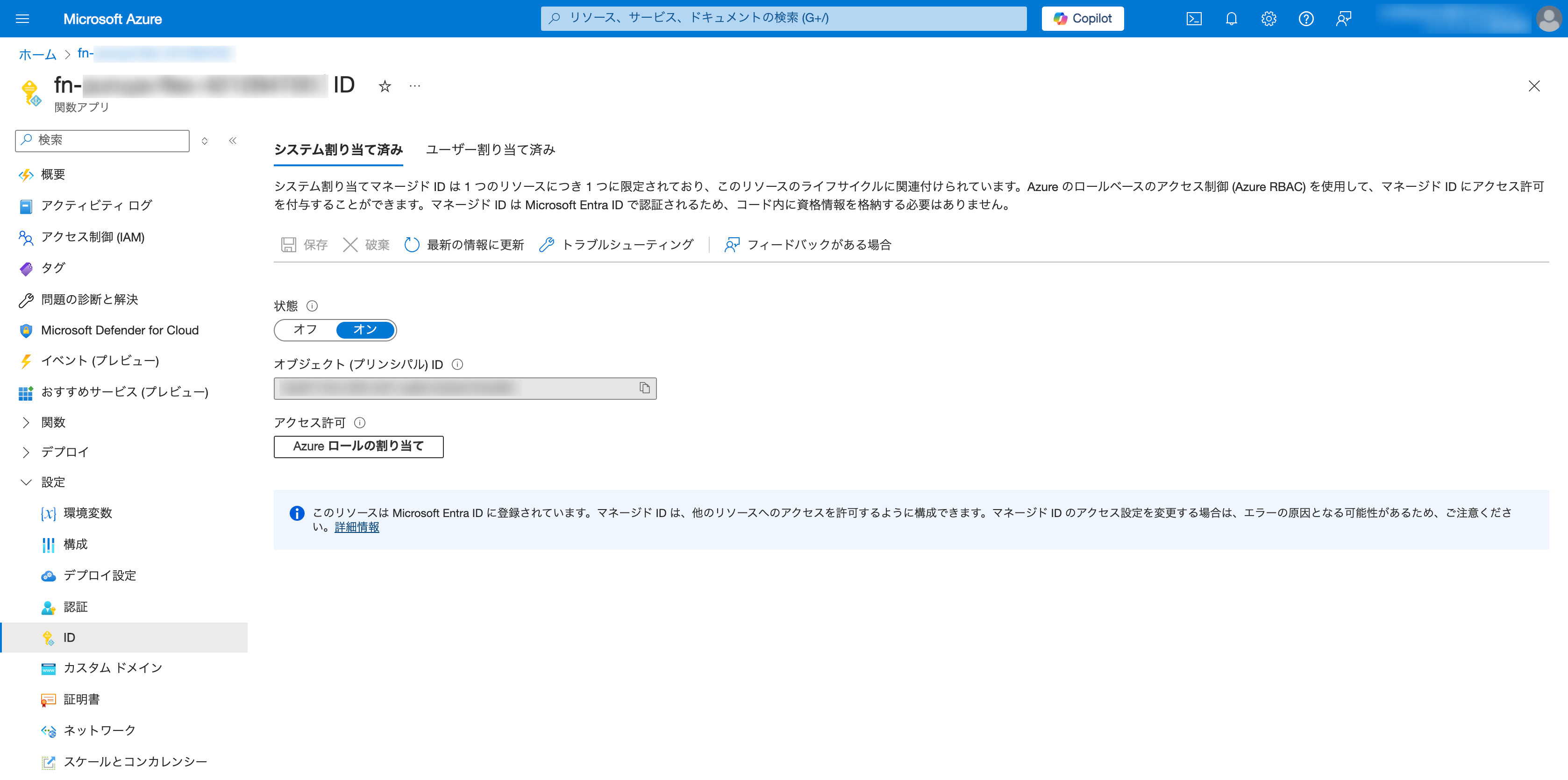Screen dimensions: 1568x780
Task: Open 環境変数 in sidebar menu
Action: (x=88, y=513)
